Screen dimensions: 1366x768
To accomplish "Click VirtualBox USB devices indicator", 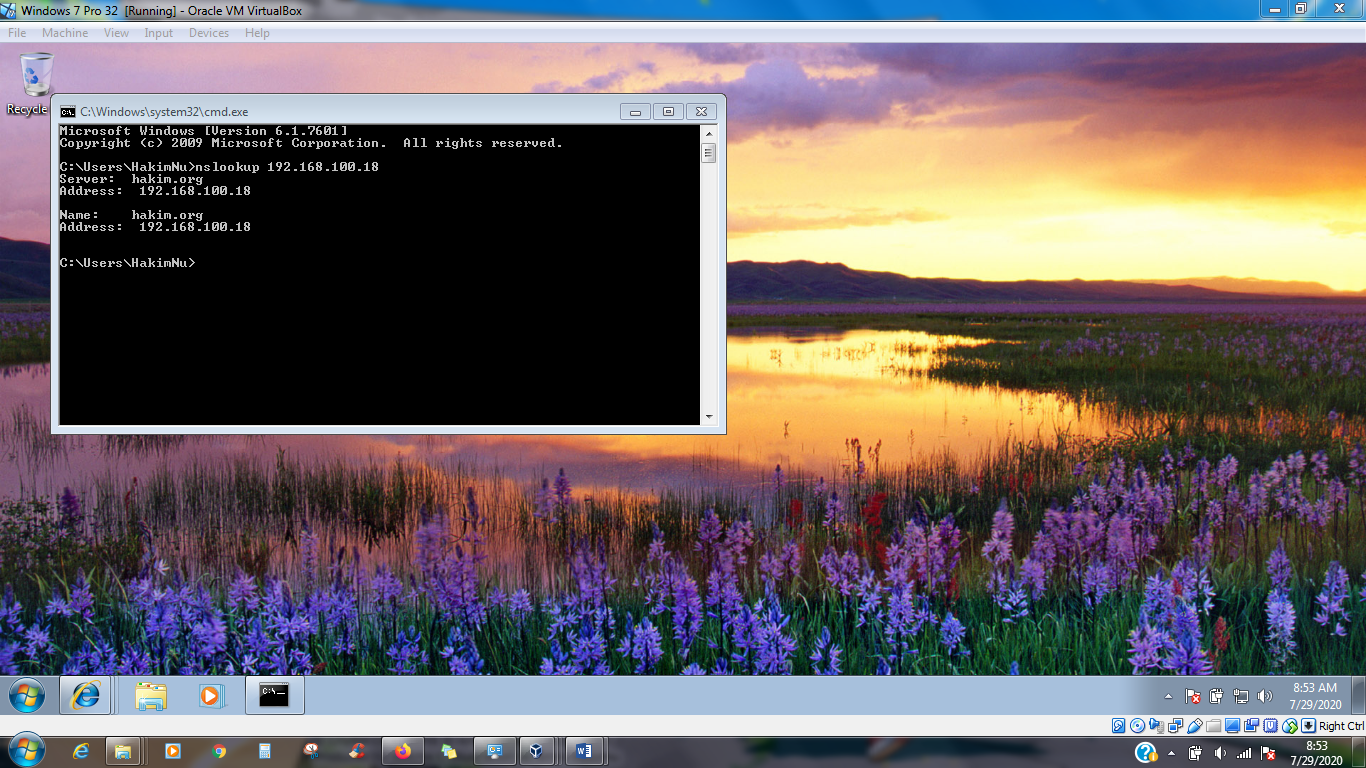I will pos(1194,726).
